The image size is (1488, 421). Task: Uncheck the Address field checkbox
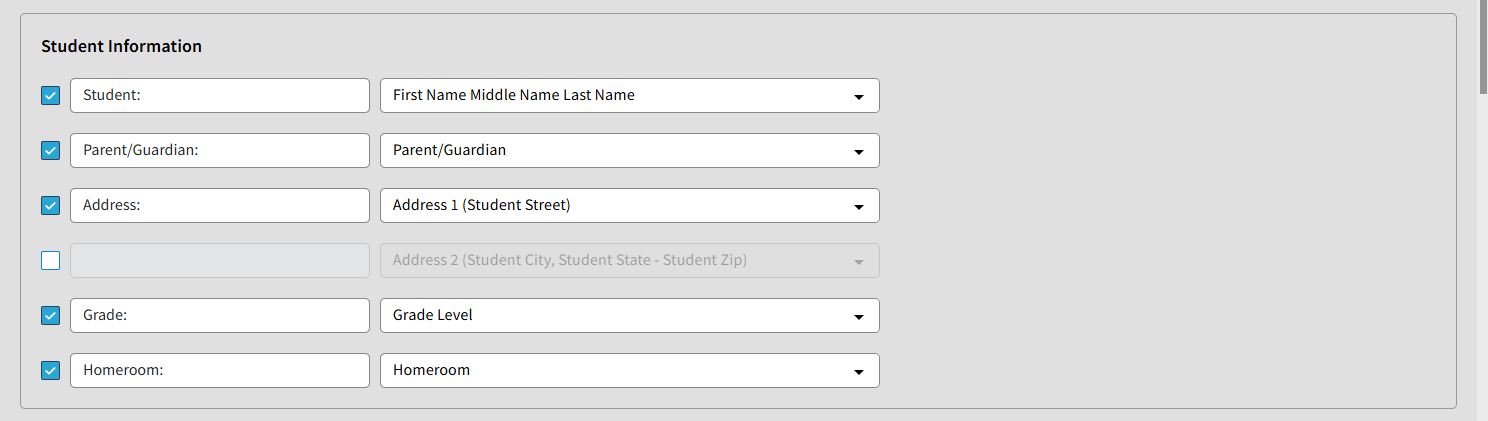(50, 206)
